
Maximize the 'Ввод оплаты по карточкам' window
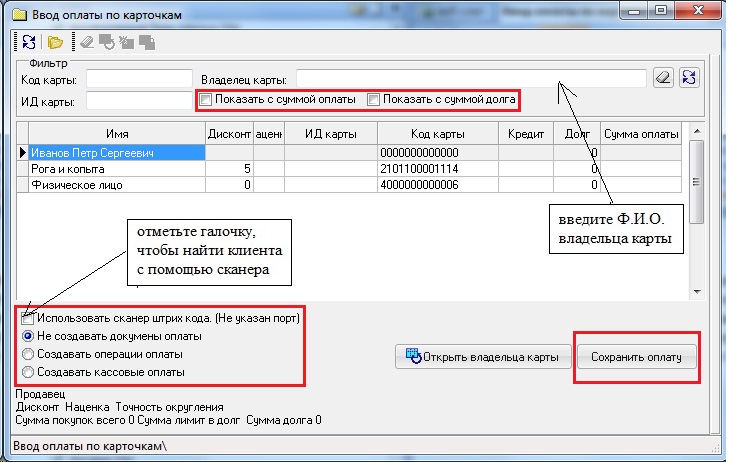662,11
